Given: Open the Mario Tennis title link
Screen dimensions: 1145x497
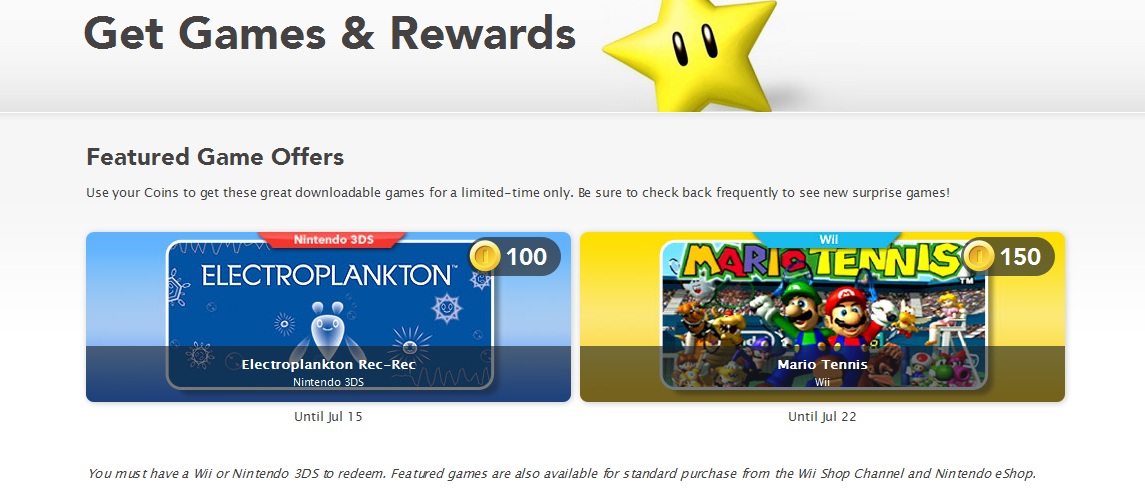Looking at the screenshot, I should tap(822, 365).
